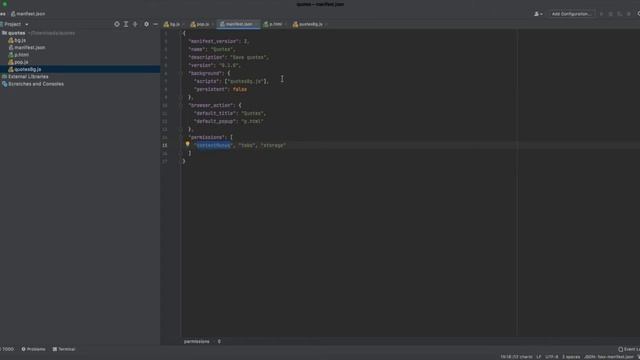Screen dimensions: 640x360
Task: Click the highlighted contextMenus string
Action: point(214,145)
